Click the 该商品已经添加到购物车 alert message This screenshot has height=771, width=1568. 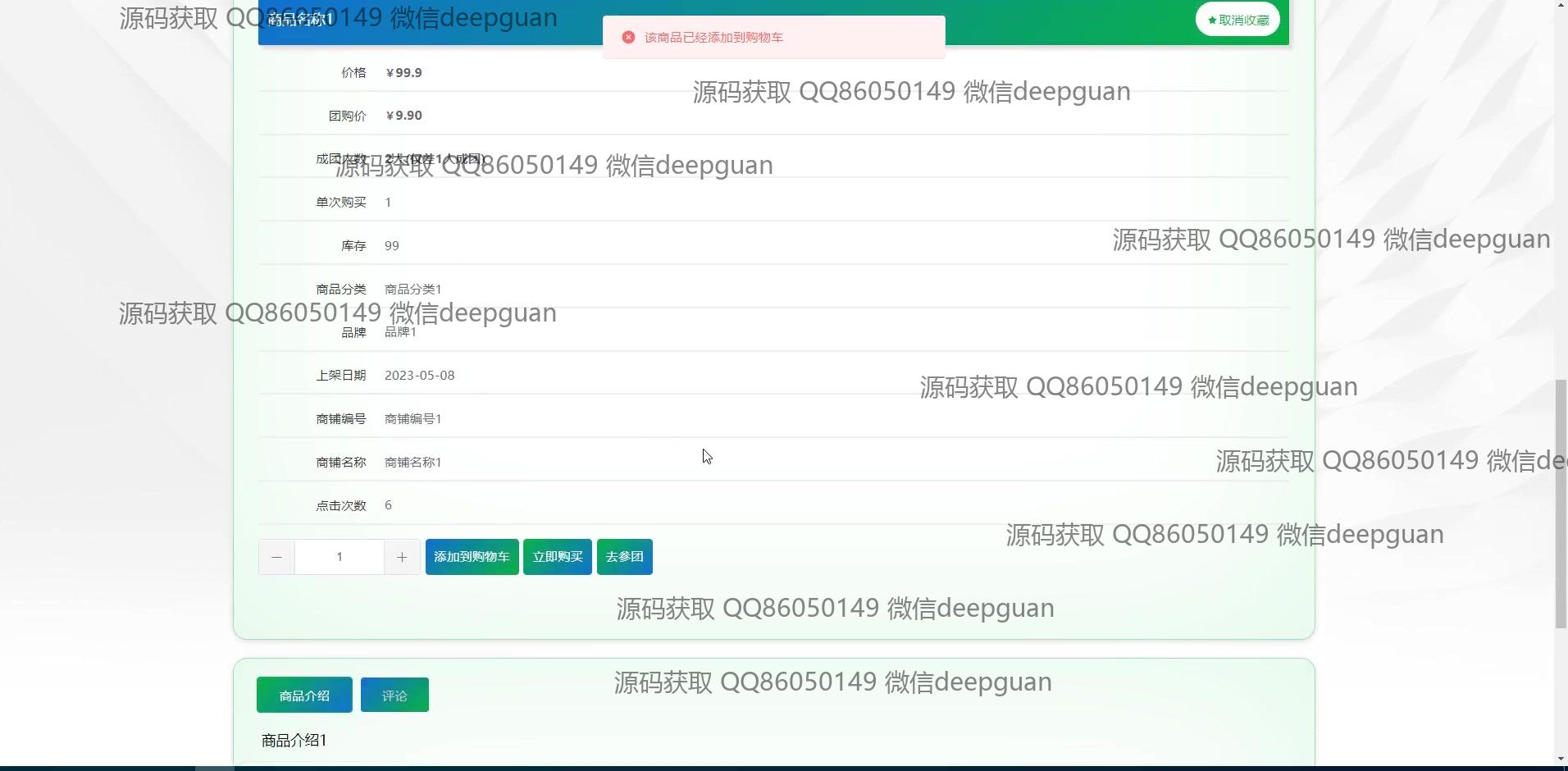[713, 38]
